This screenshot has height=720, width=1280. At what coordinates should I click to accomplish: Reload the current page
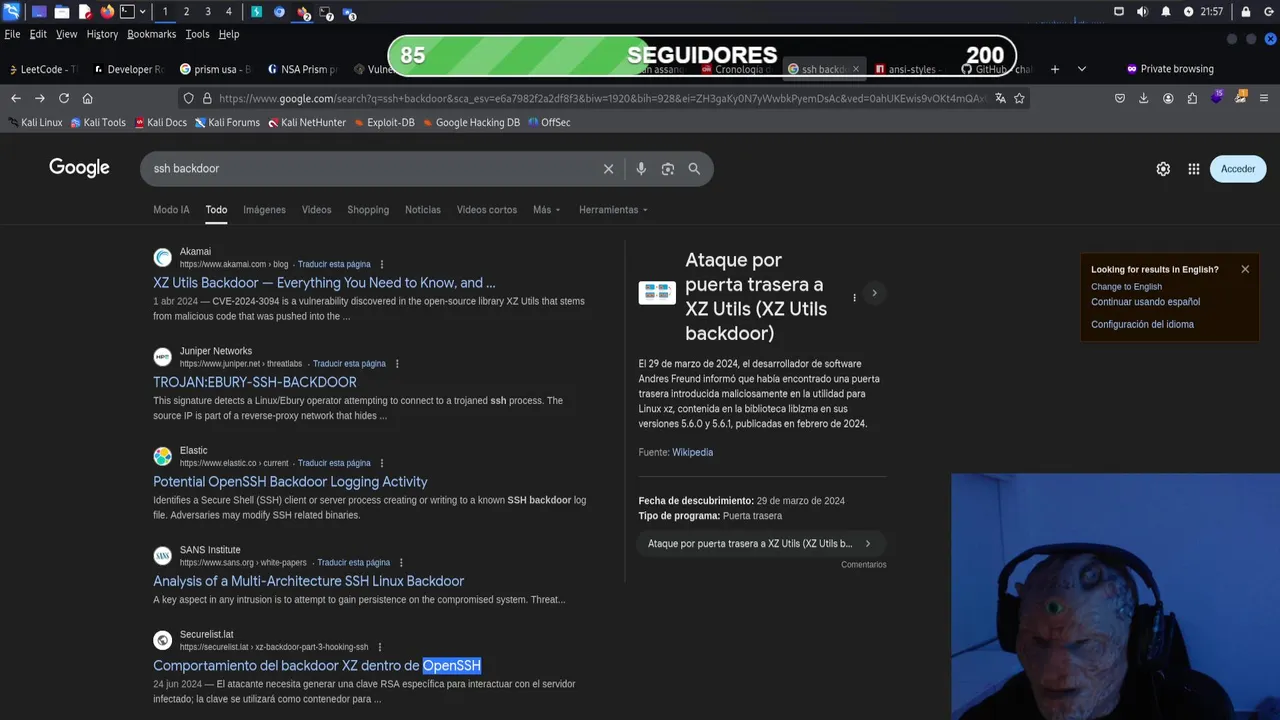pyautogui.click(x=63, y=98)
